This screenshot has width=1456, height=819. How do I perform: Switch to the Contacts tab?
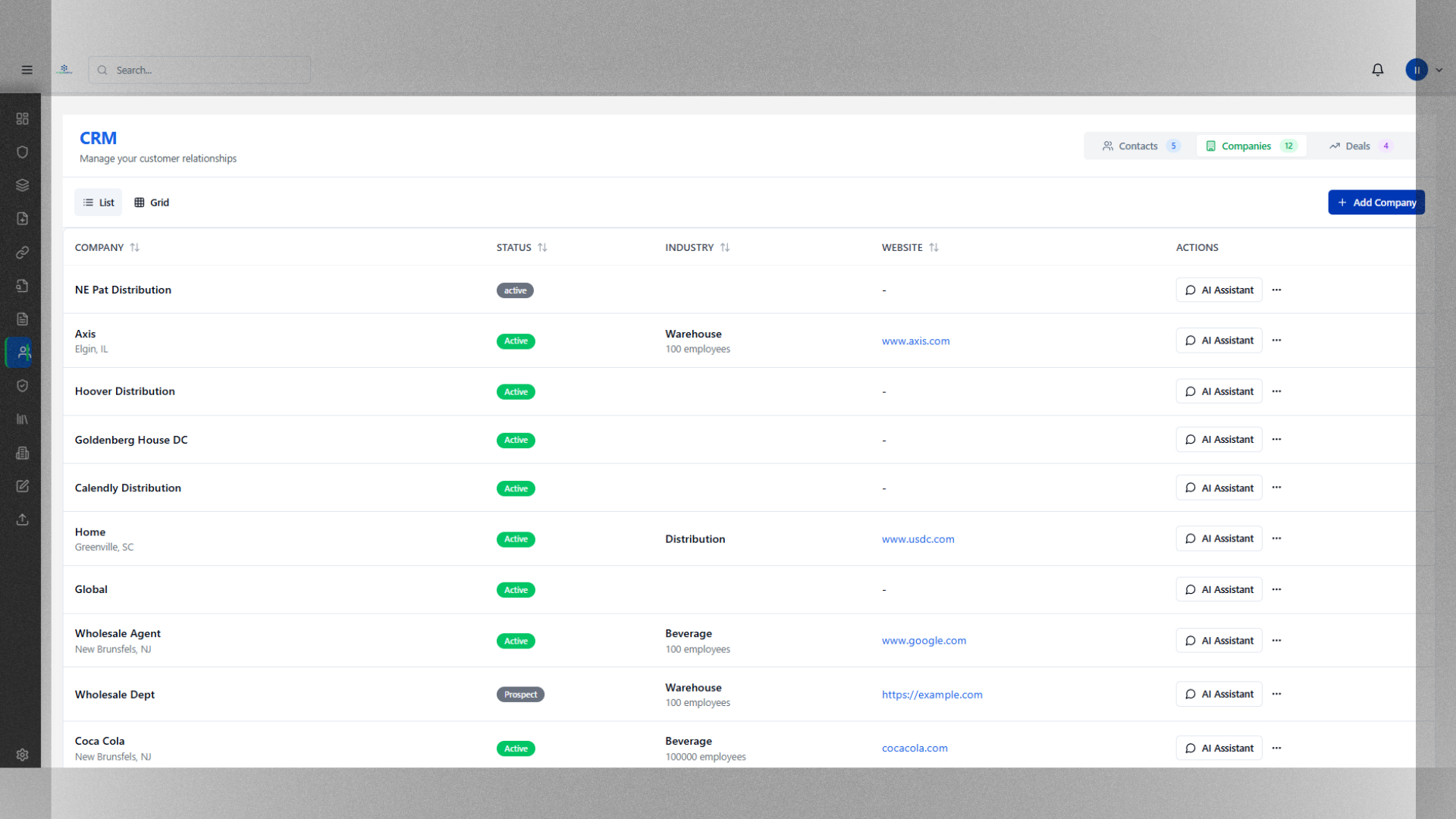click(1138, 146)
